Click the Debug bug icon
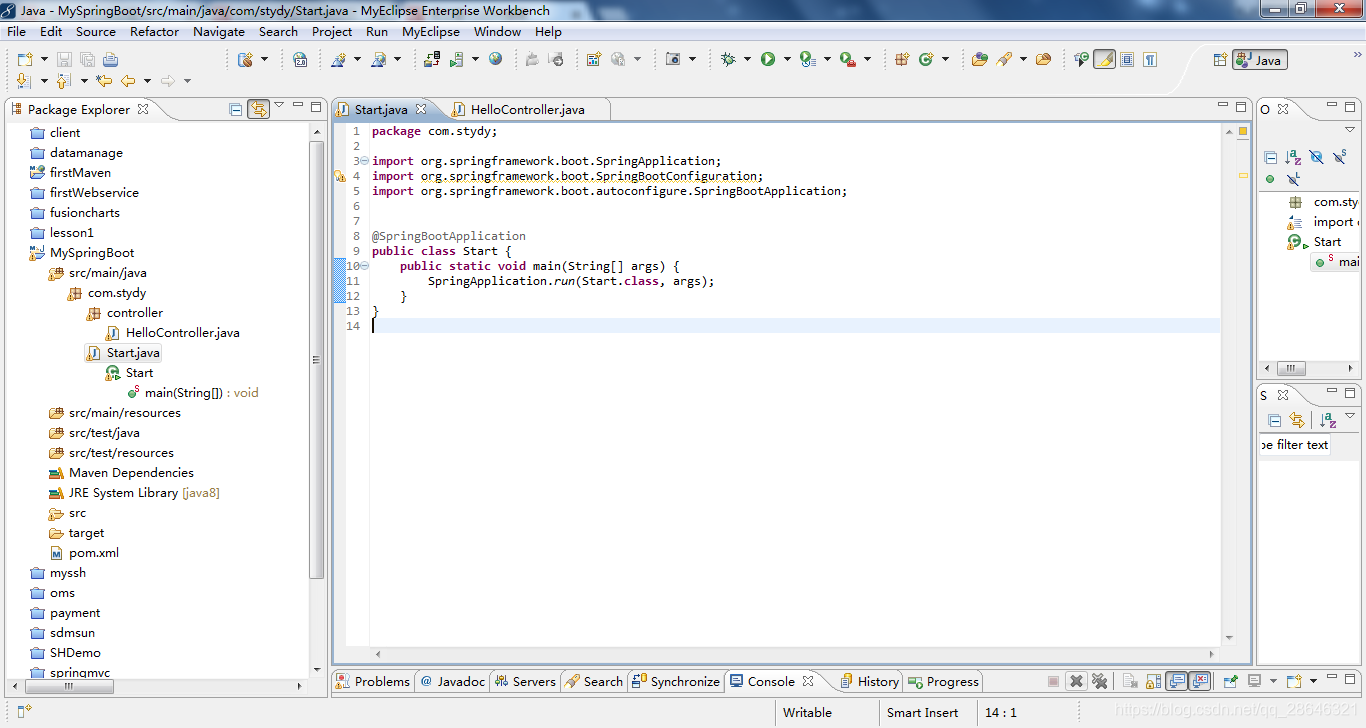Viewport: 1366px width, 728px height. 728,60
